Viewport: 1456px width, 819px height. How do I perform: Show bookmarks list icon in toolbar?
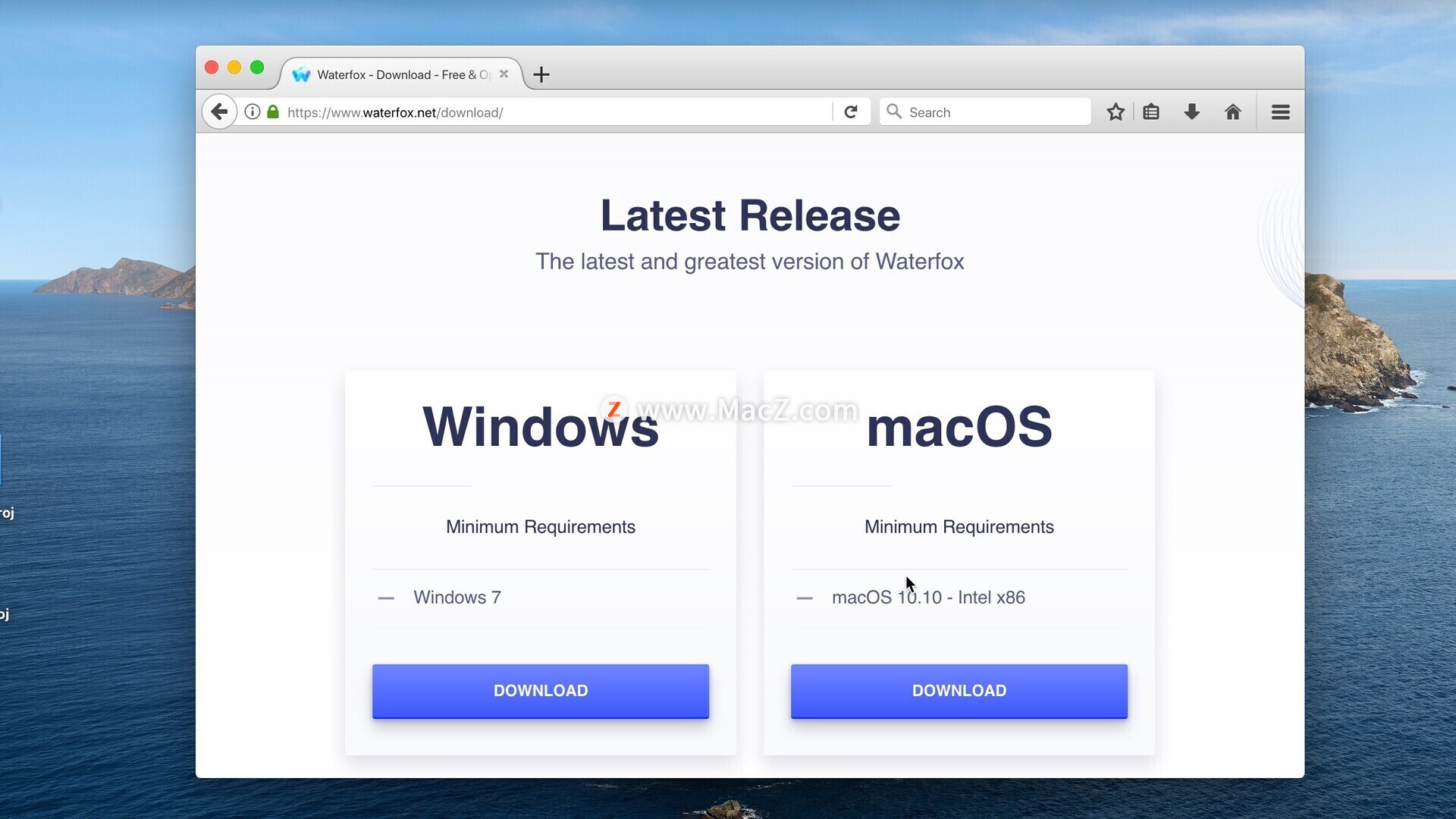point(1151,112)
